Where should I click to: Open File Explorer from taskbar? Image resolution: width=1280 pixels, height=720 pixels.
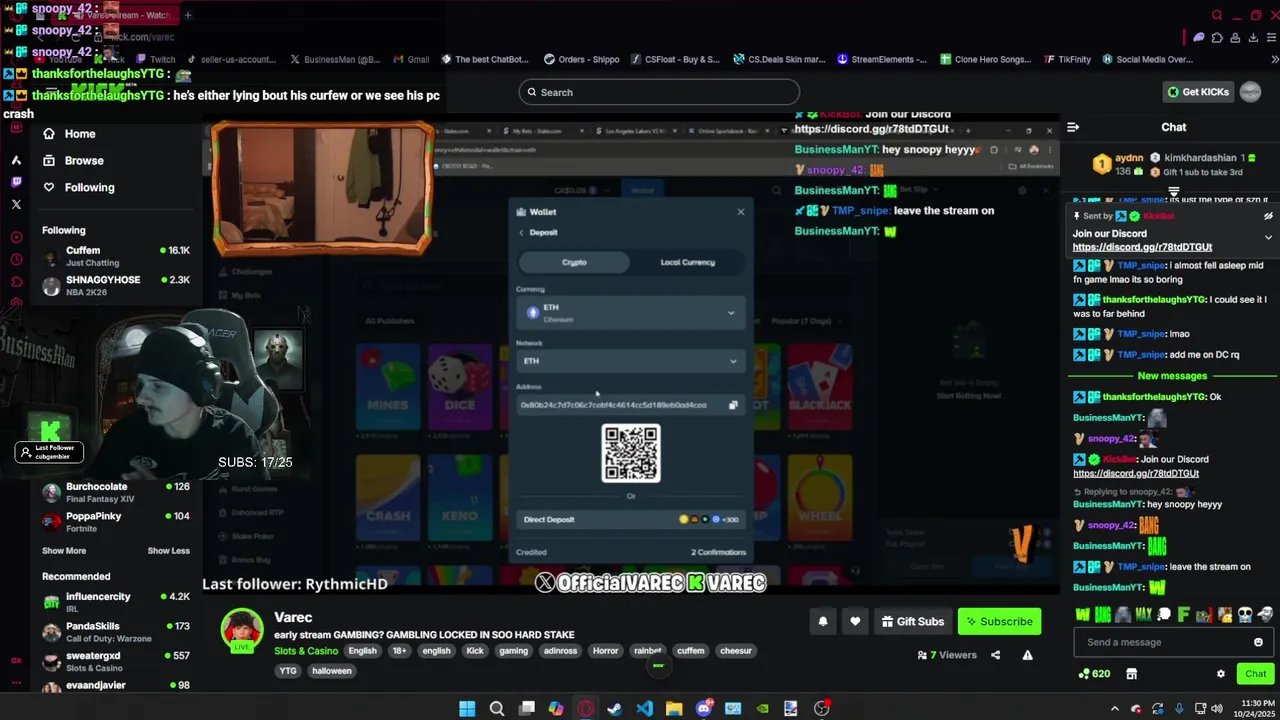point(674,708)
